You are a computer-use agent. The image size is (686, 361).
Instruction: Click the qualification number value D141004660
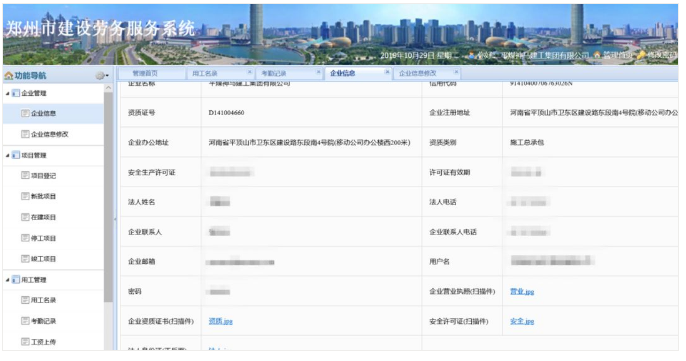(x=226, y=113)
